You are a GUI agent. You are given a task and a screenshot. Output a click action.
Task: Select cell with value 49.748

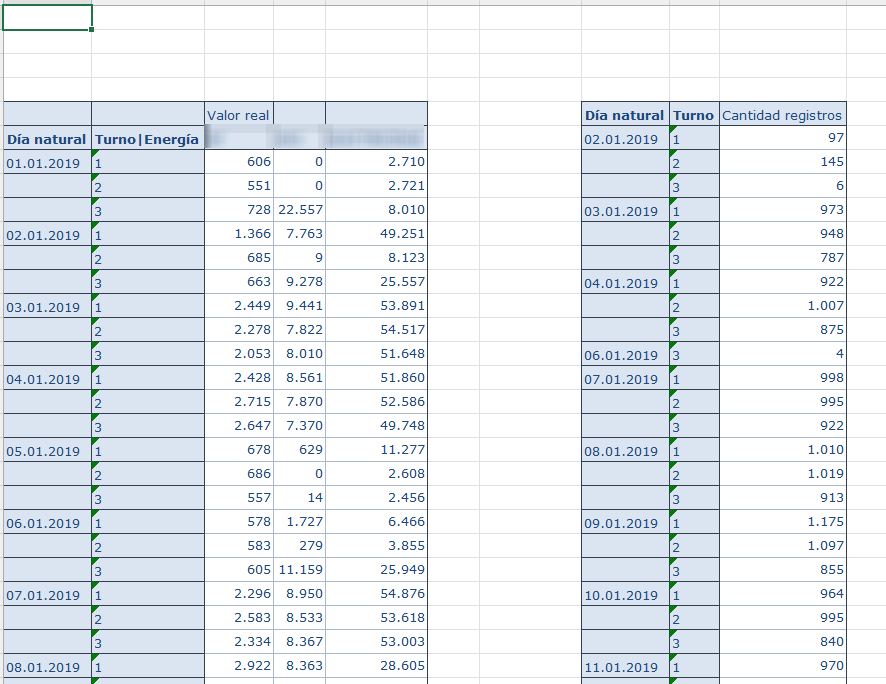click(376, 425)
